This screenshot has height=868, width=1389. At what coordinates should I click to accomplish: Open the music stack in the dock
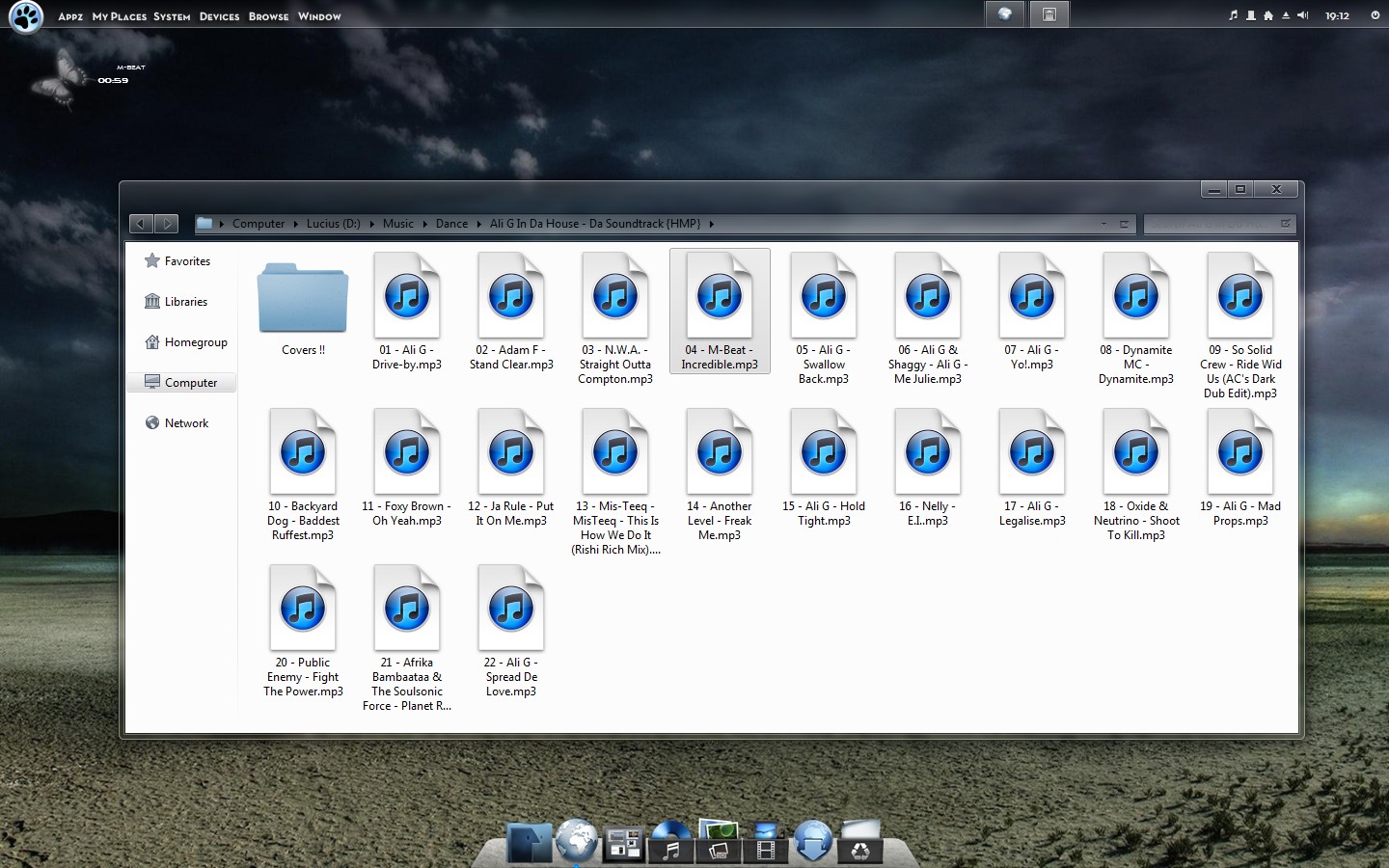[671, 841]
